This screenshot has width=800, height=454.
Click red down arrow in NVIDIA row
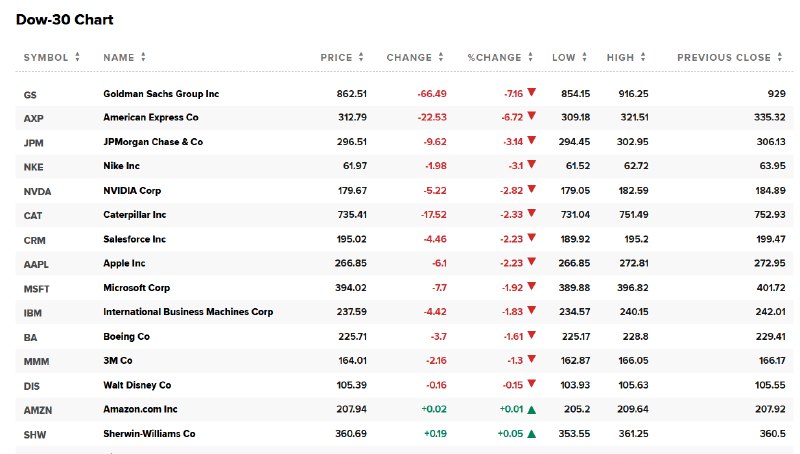click(x=532, y=189)
